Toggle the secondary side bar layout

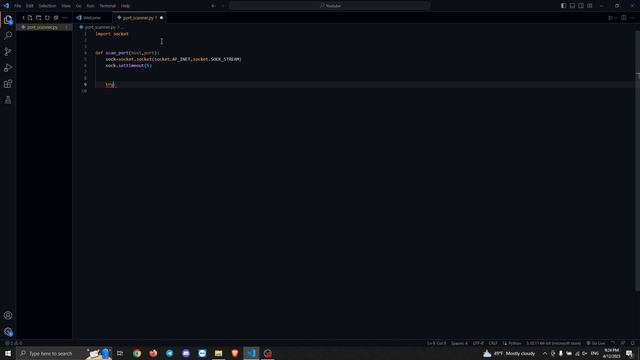[581, 6]
